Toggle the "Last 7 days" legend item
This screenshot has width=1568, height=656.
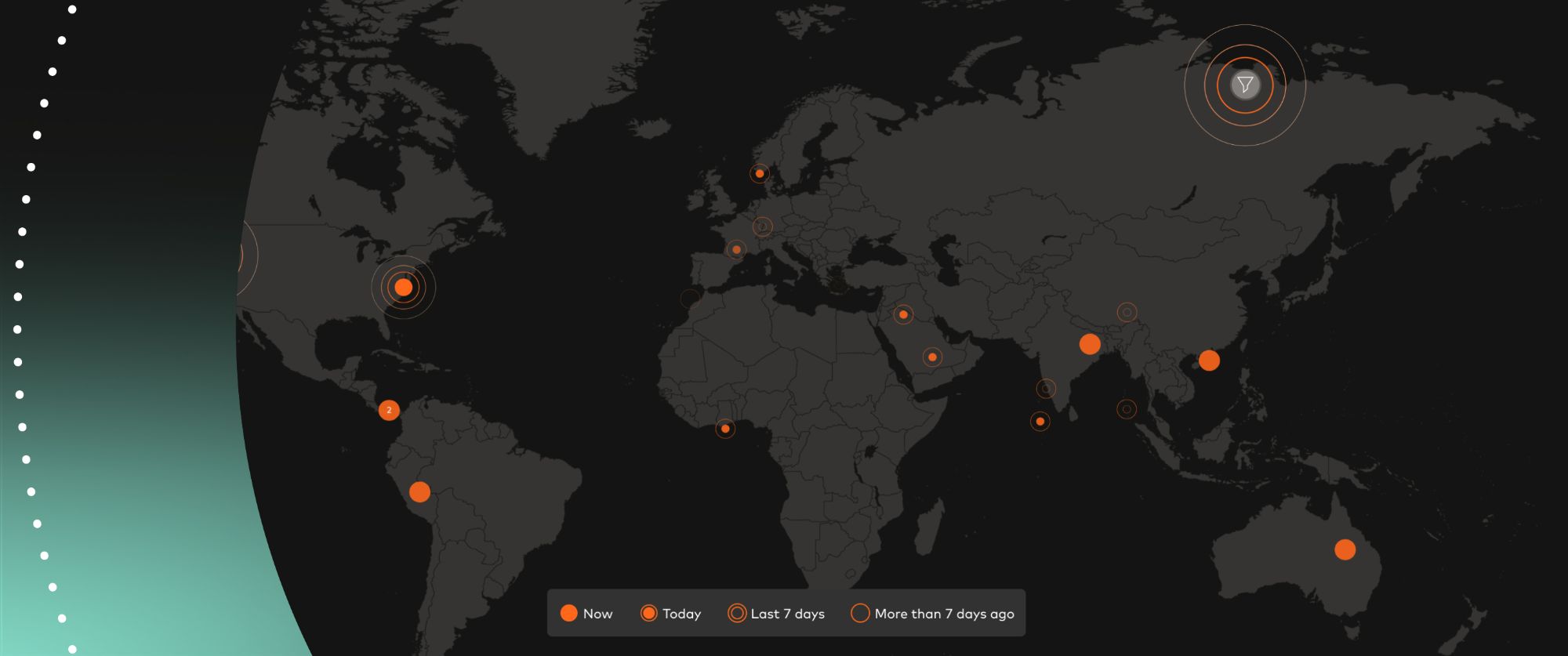click(776, 614)
